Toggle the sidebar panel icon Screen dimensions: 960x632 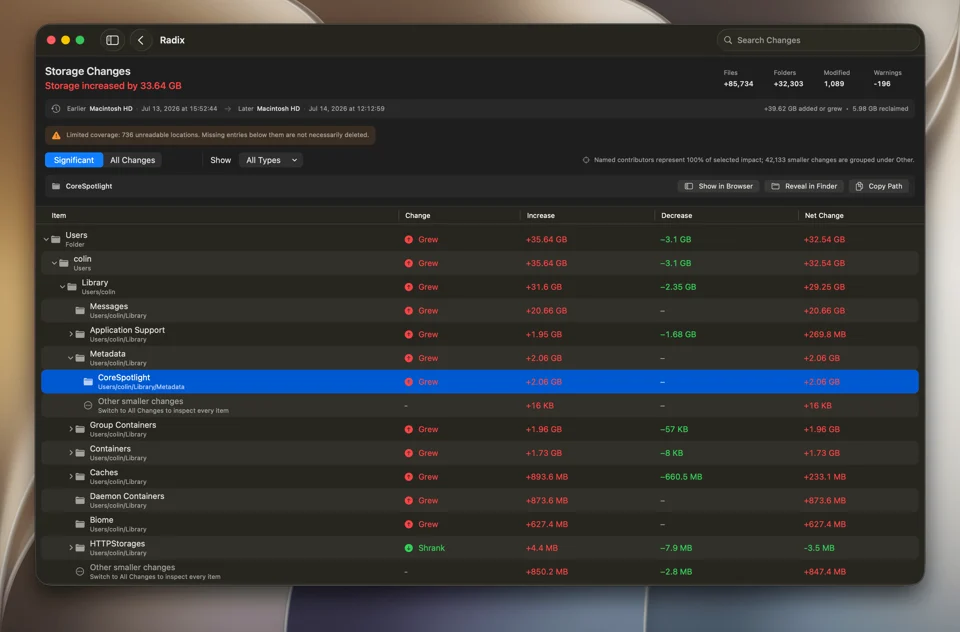tap(112, 40)
